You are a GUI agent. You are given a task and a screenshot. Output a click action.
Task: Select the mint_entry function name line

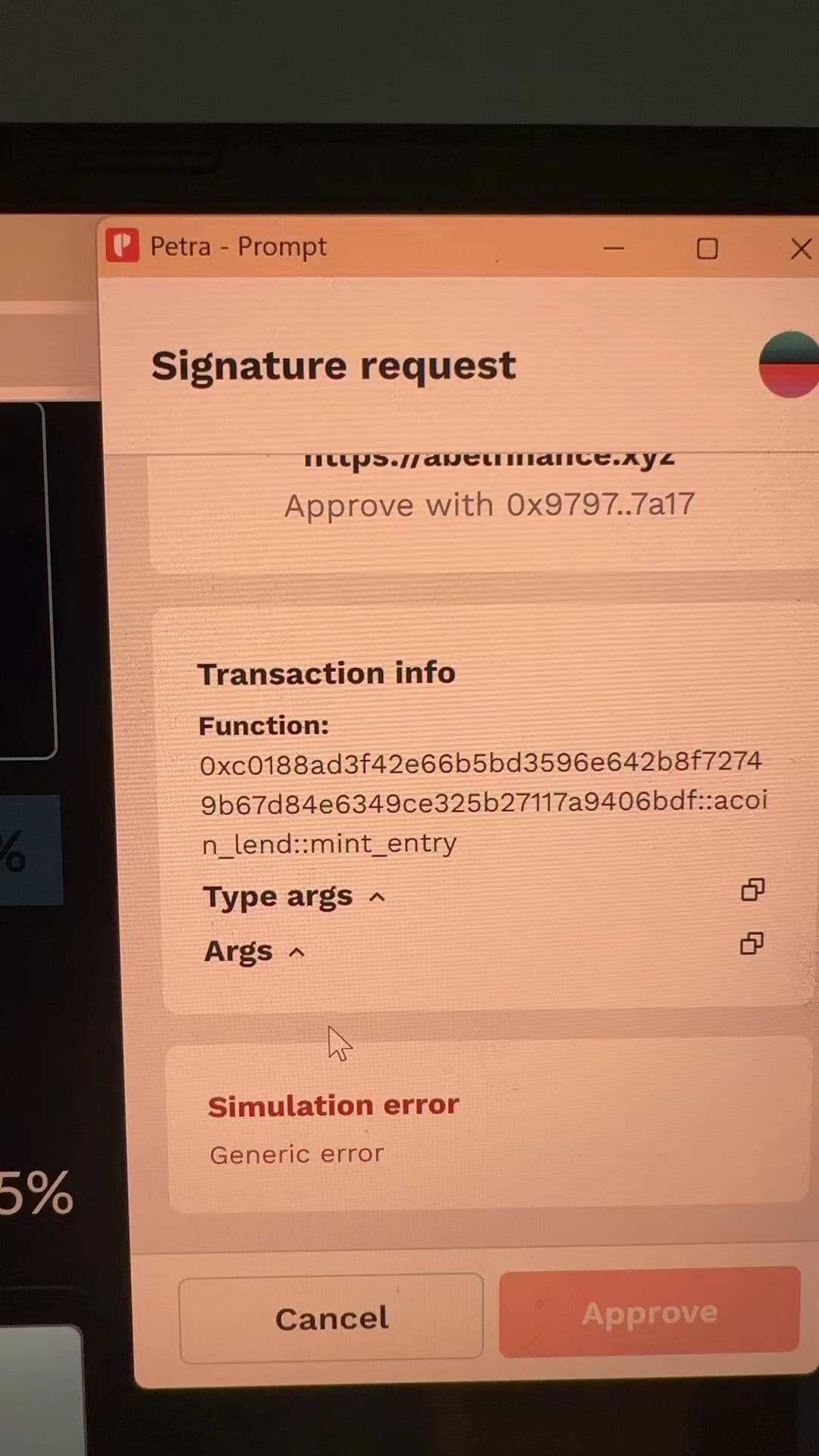point(329,843)
